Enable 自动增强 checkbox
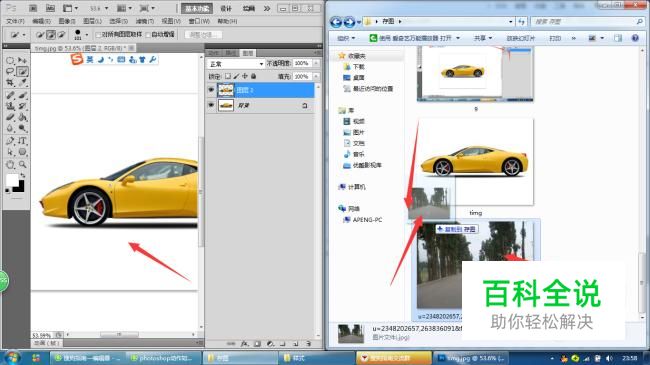Viewport: 650px width, 365px height. point(148,35)
